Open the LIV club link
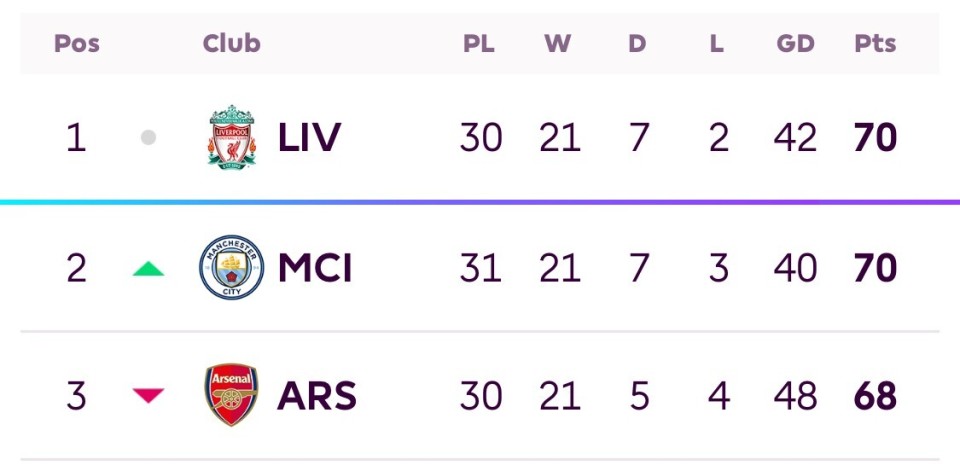This screenshot has width=960, height=471. point(309,137)
